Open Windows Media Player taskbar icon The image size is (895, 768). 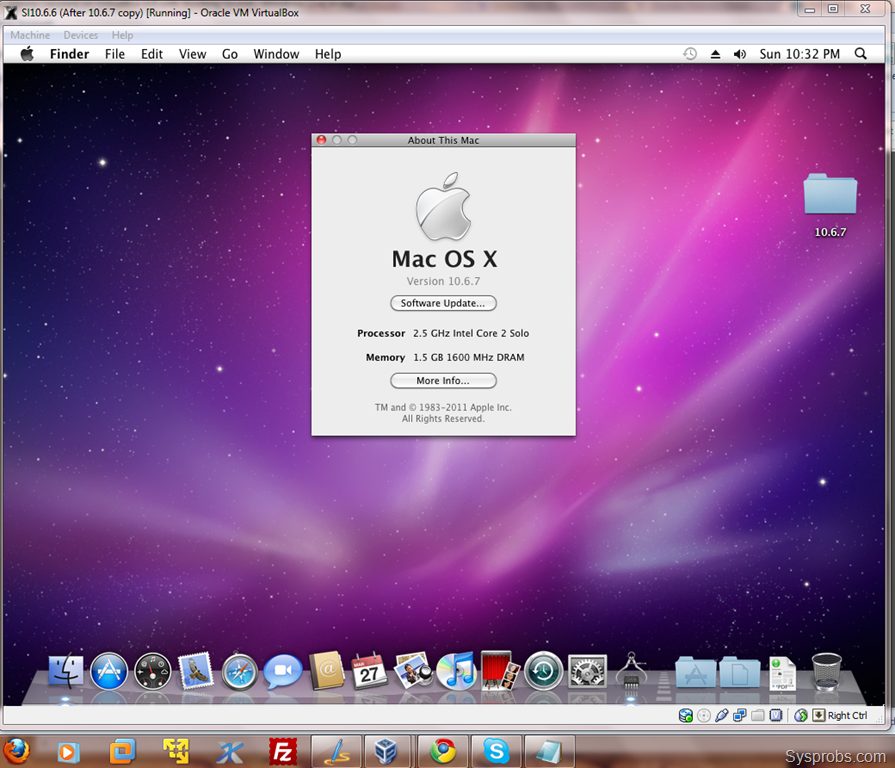(68, 752)
